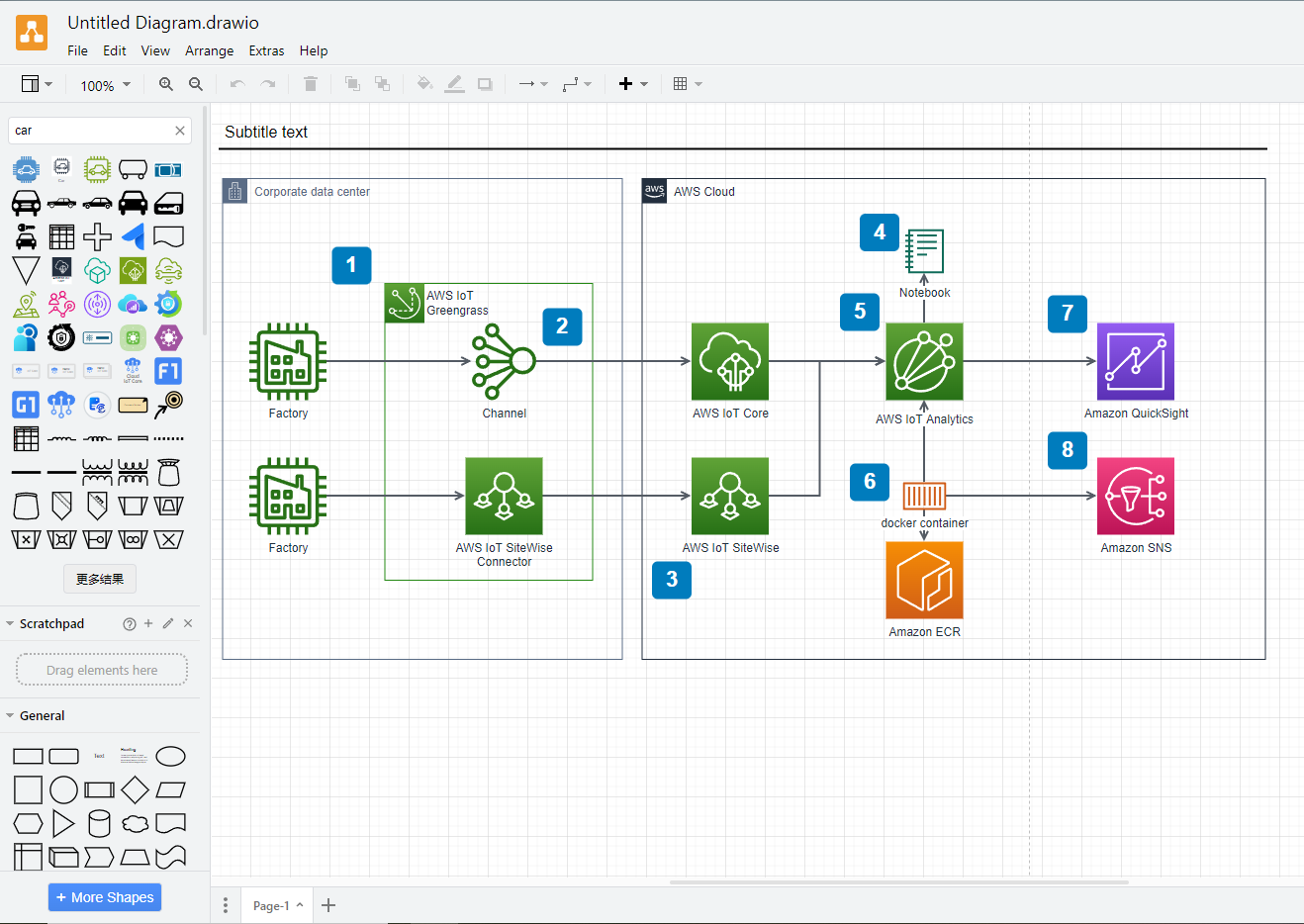
Task: Add a new page with plus icon
Action: (328, 905)
